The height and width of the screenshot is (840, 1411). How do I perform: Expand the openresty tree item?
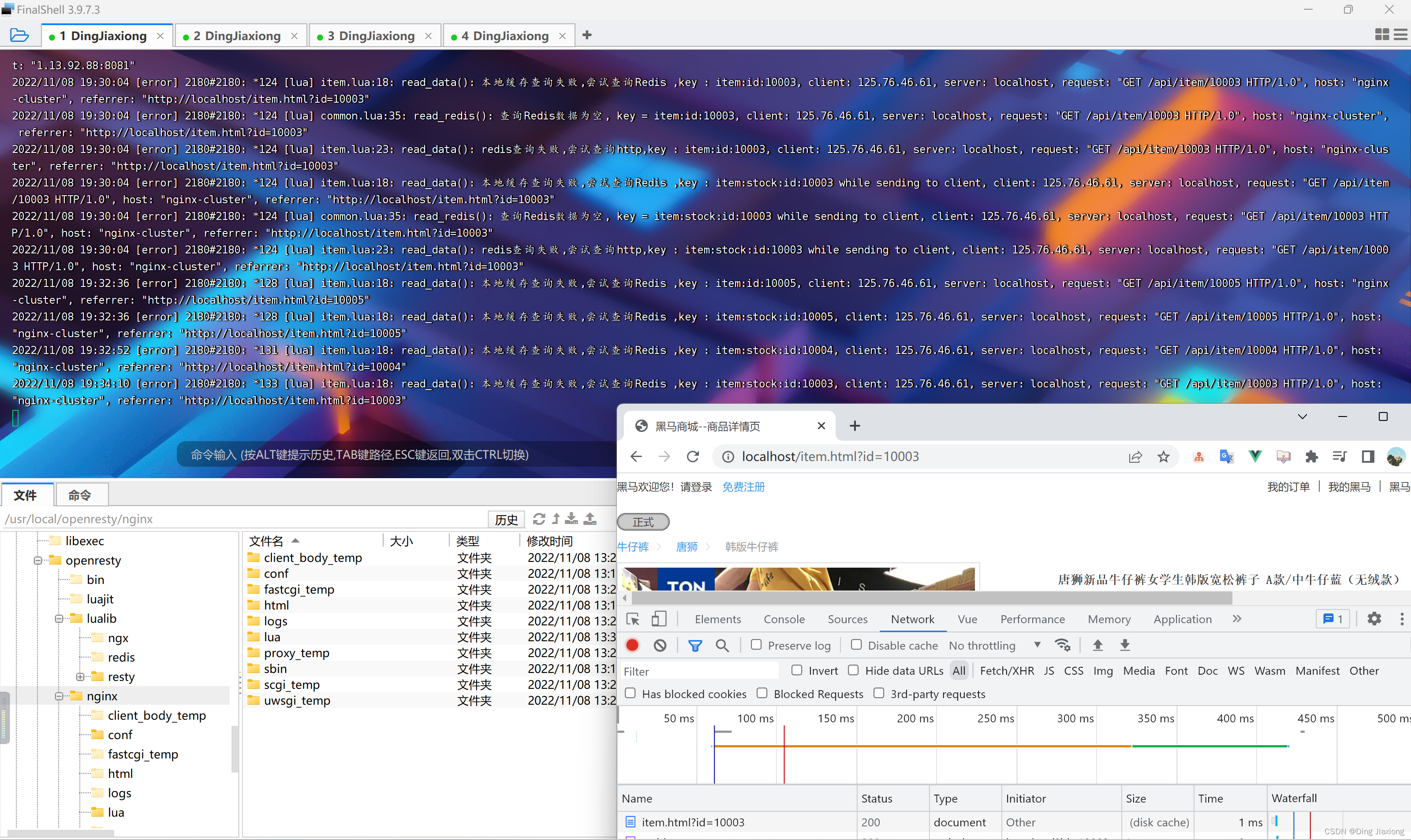[38, 560]
